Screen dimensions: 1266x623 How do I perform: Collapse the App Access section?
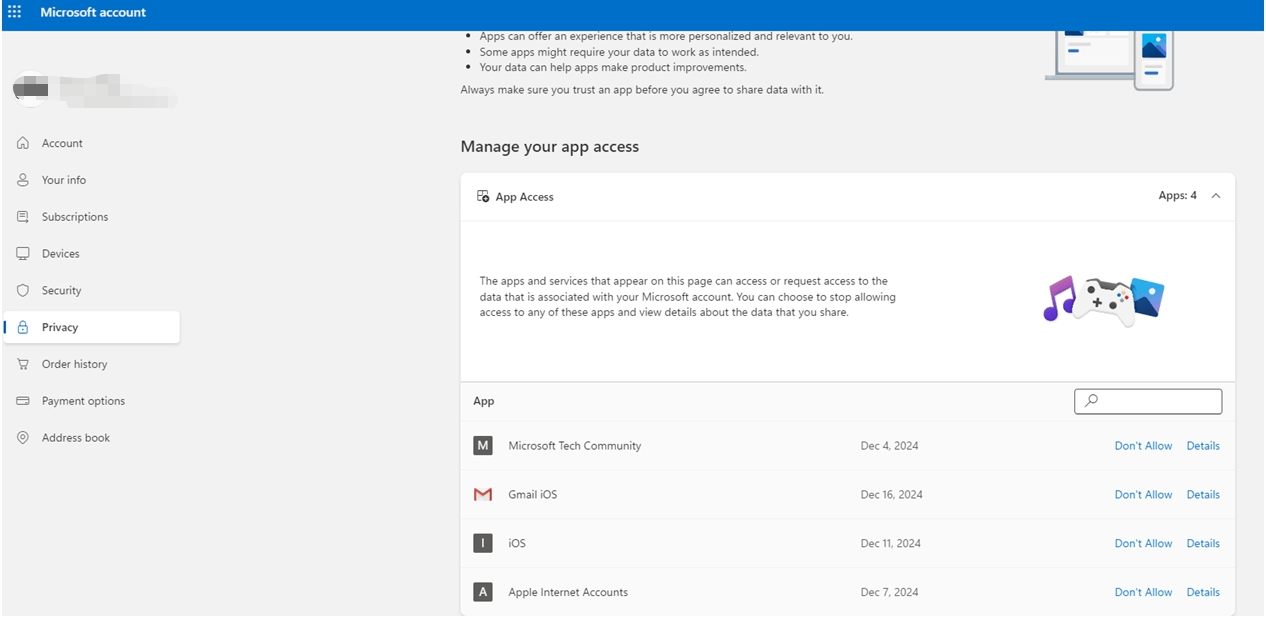click(x=1216, y=196)
